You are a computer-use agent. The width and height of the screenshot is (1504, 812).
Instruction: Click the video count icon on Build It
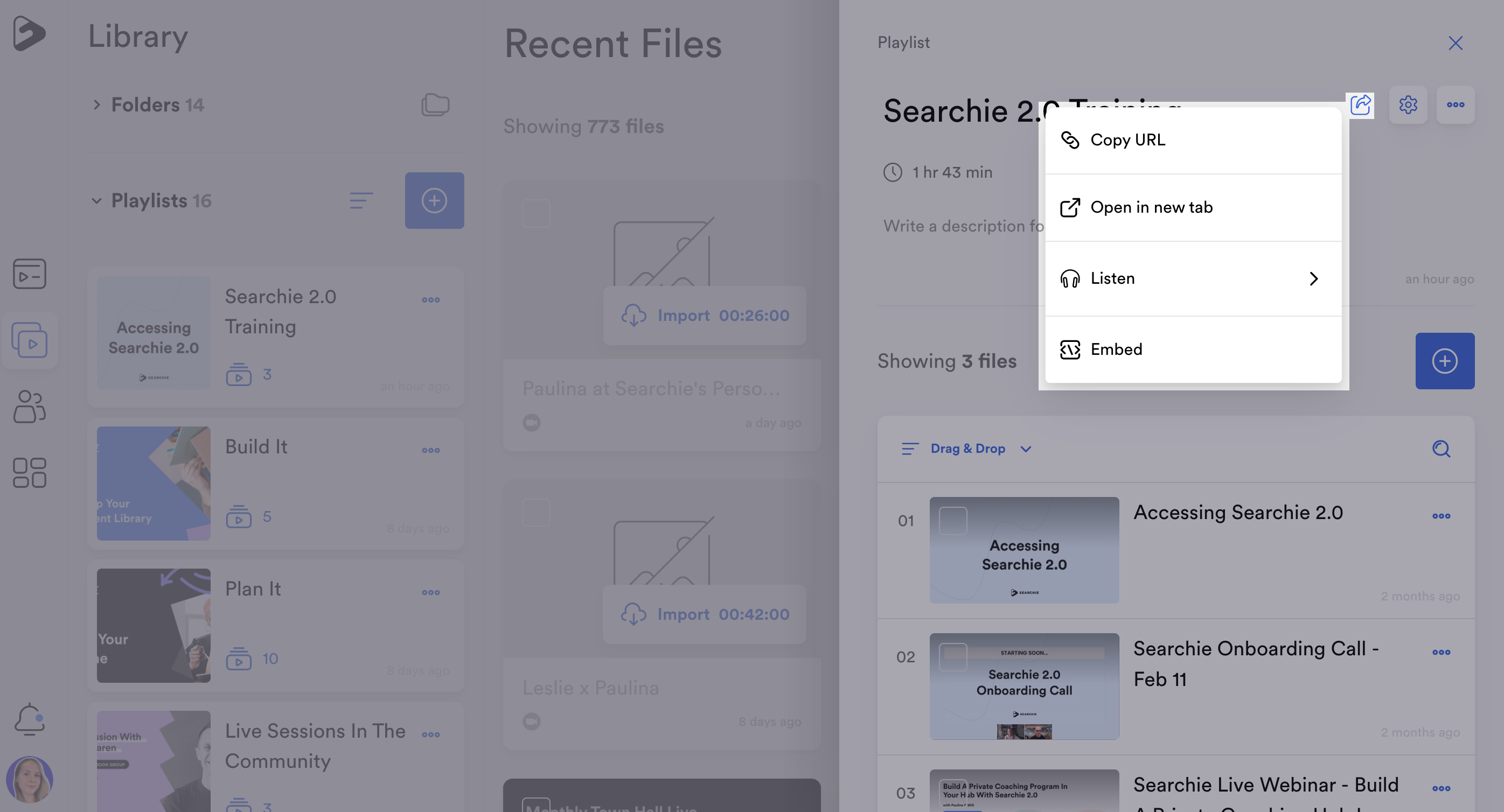tap(238, 516)
